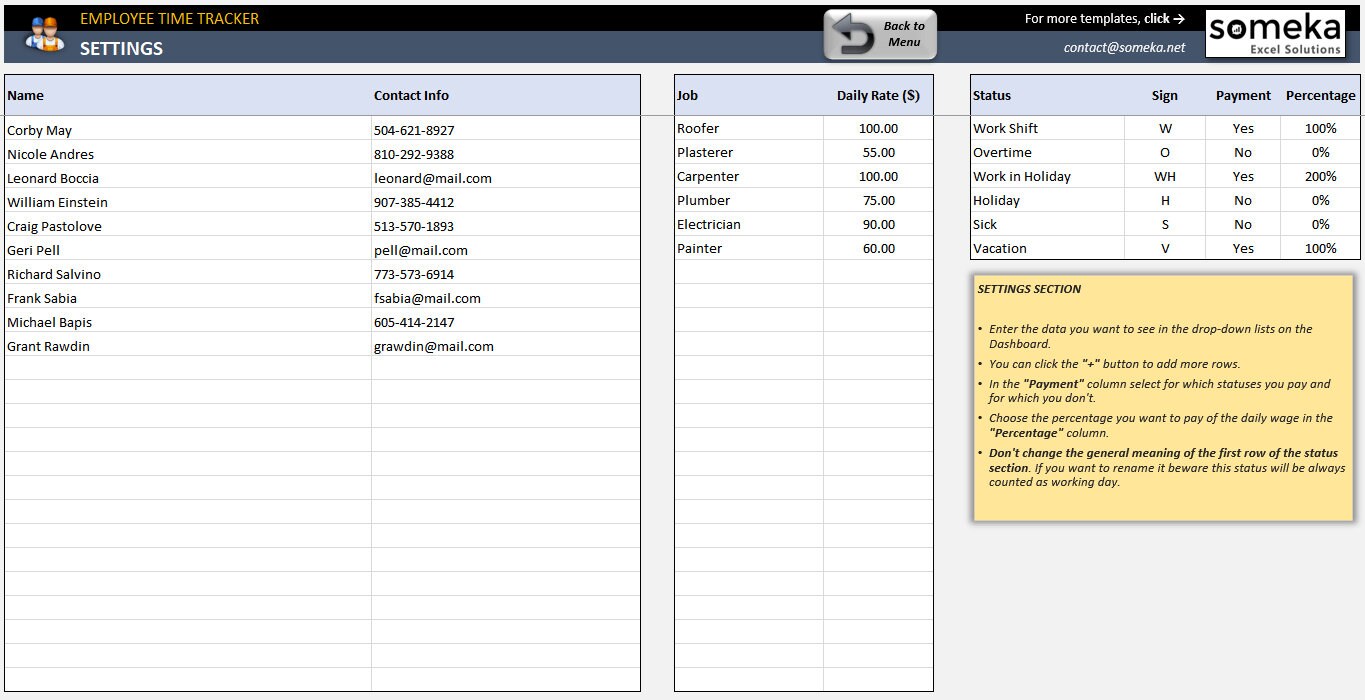Open Payment dropdown for Overtime status
The height and width of the screenshot is (700, 1365).
(1242, 152)
